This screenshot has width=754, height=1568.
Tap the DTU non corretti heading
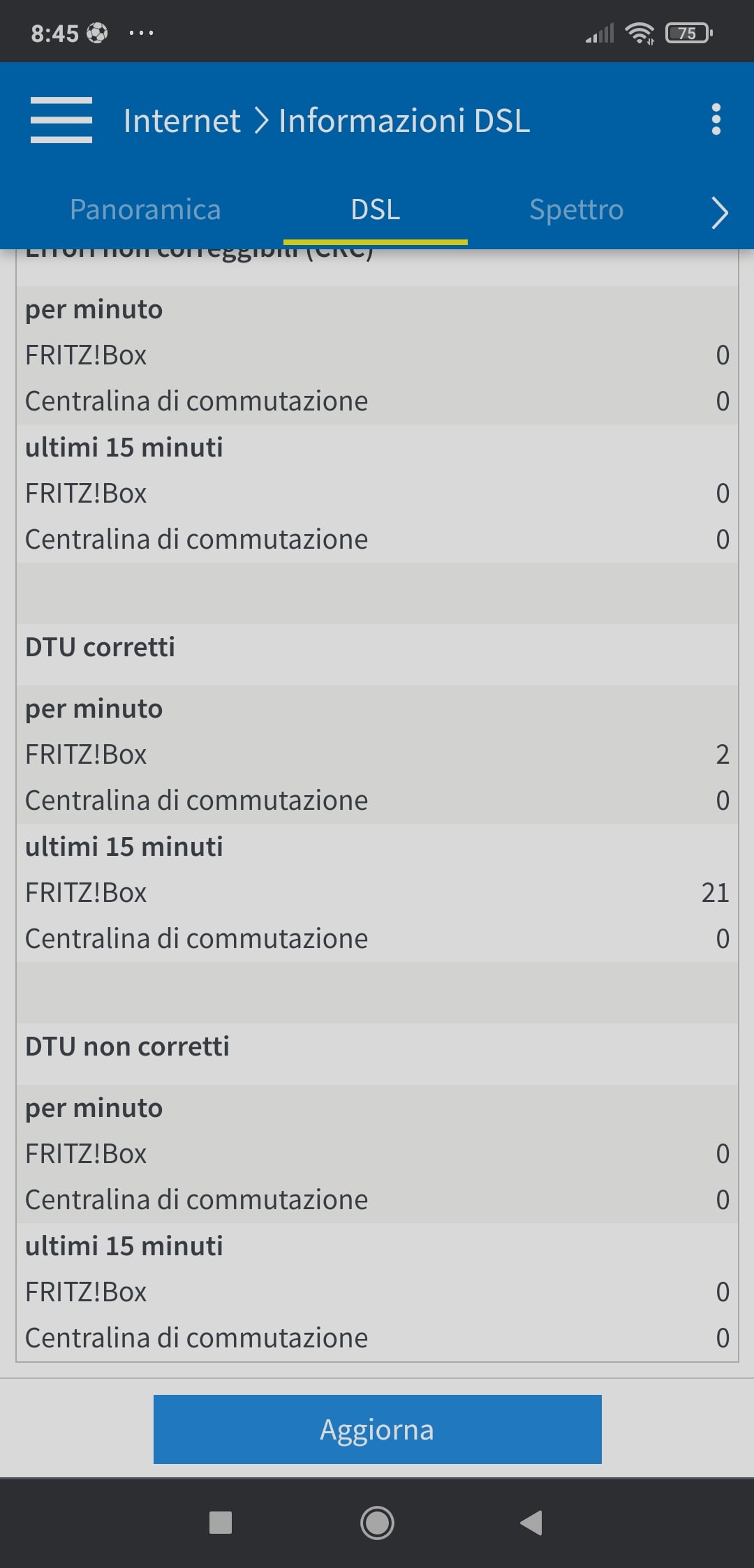(127, 1046)
